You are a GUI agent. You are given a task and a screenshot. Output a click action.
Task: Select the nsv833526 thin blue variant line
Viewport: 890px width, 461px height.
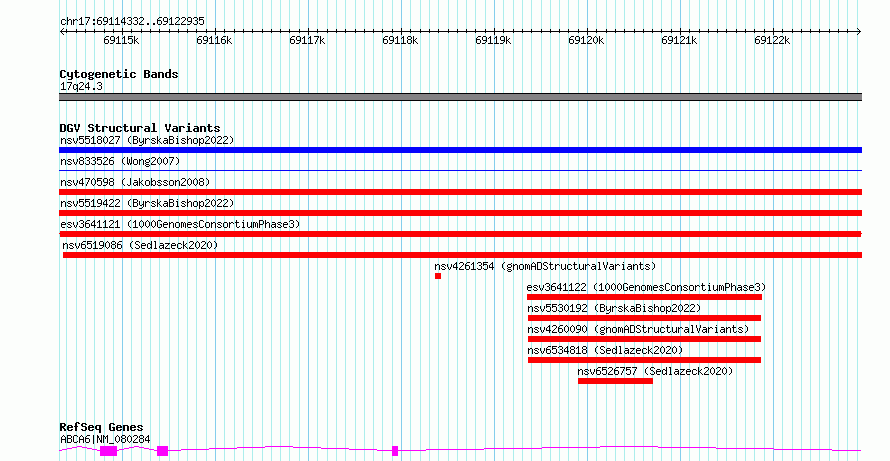coord(460,170)
